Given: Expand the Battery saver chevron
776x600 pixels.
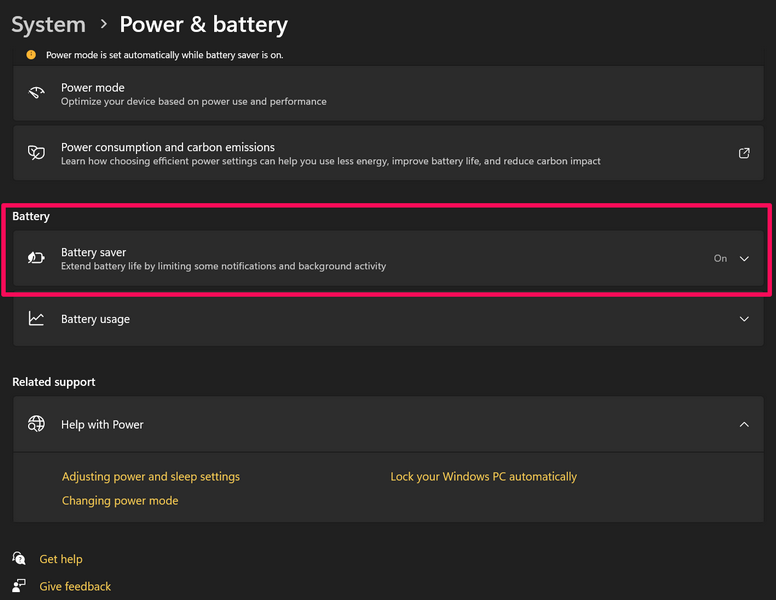Looking at the screenshot, I should [x=744, y=258].
